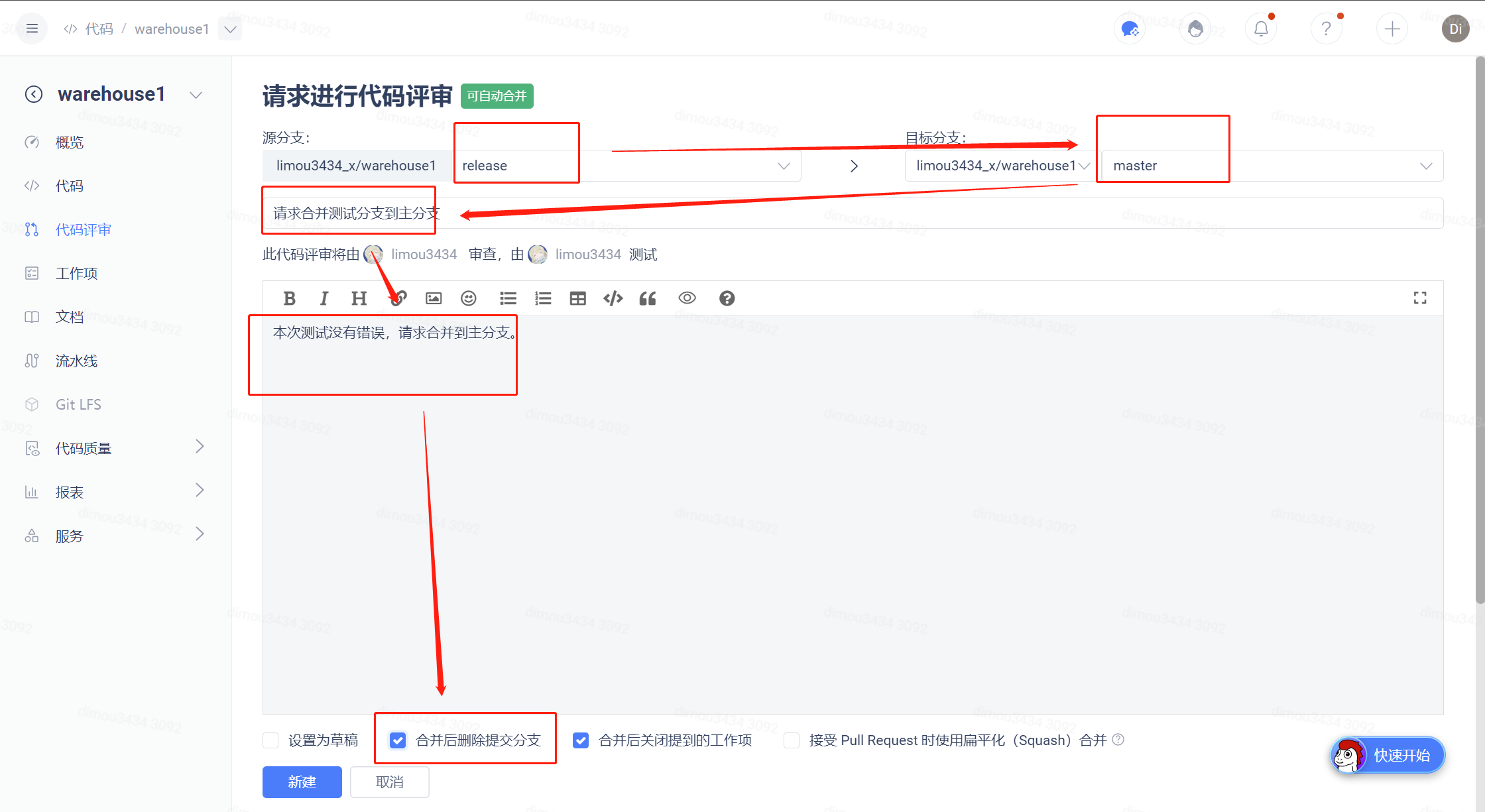Image resolution: width=1485 pixels, height=812 pixels.
Task: Open 流水线 in the sidebar
Action: coord(76,361)
